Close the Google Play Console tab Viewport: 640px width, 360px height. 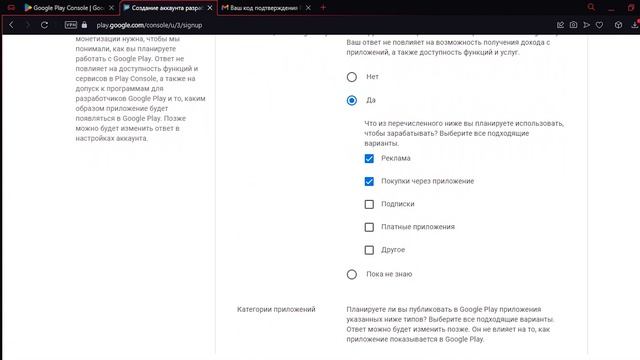(111, 8)
